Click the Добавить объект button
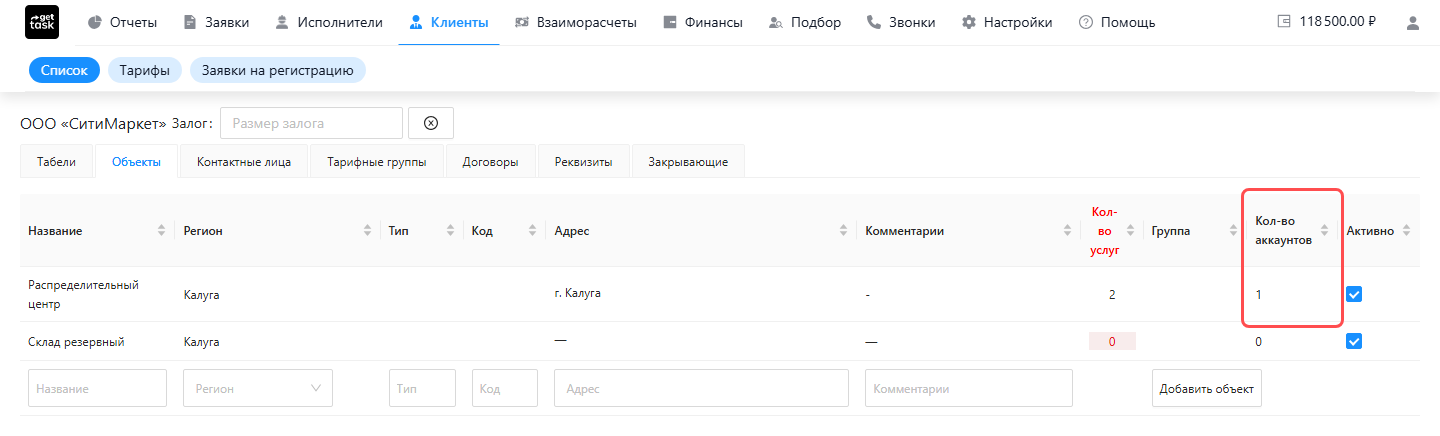Image resolution: width=1440 pixels, height=436 pixels. (x=1207, y=388)
